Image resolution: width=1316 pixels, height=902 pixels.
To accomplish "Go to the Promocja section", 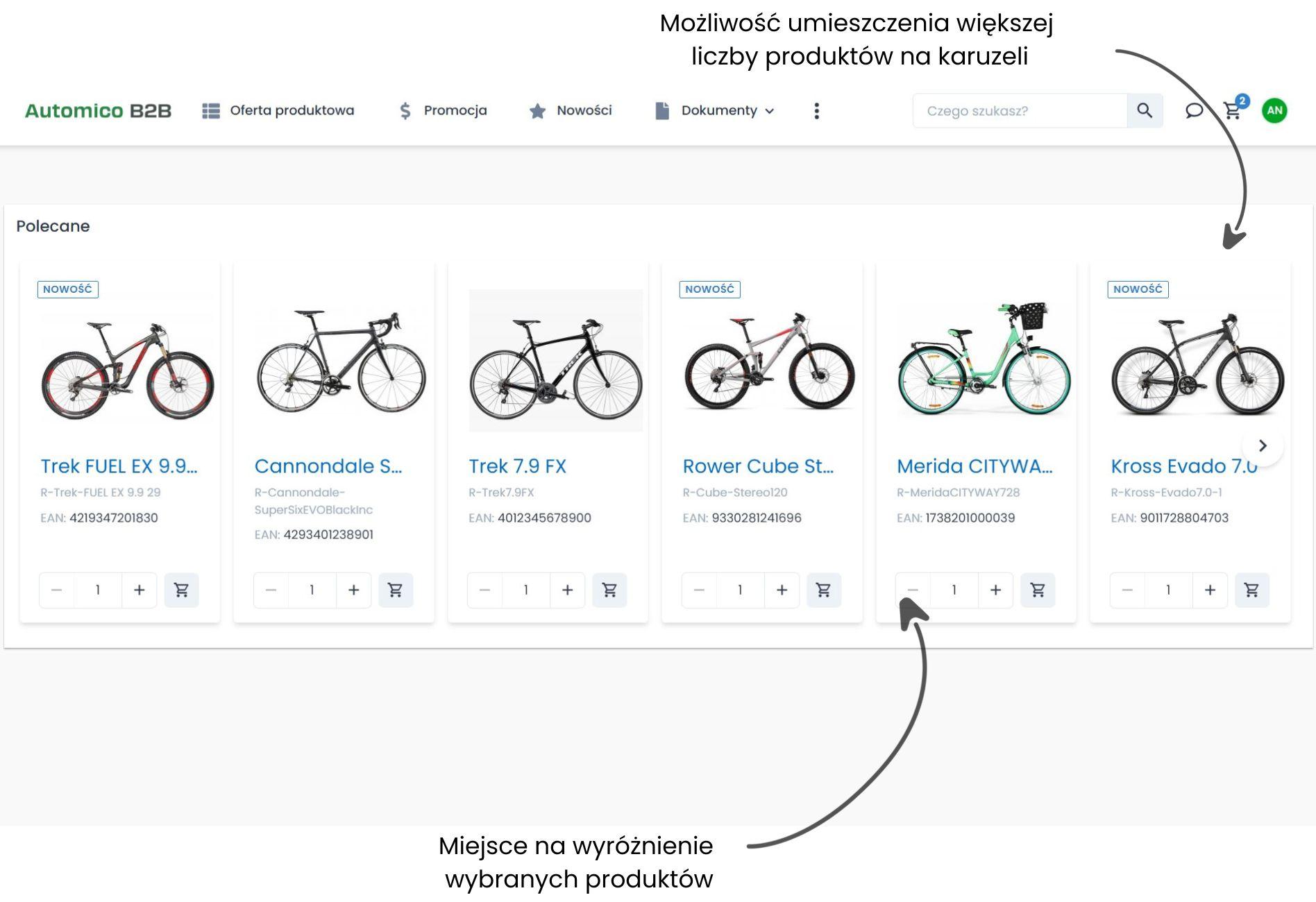I will click(x=443, y=111).
